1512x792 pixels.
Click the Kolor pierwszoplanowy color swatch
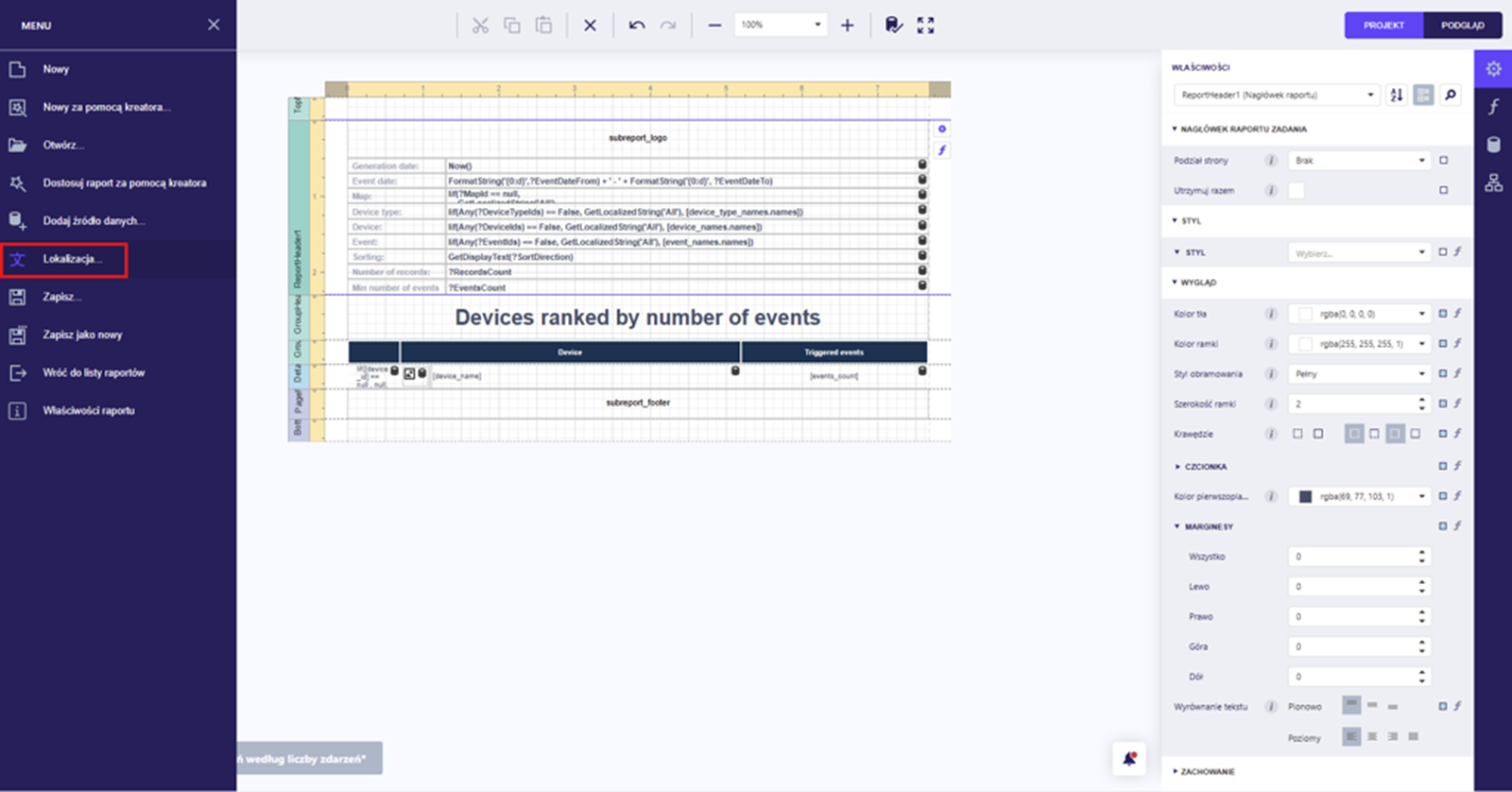[x=1305, y=496]
